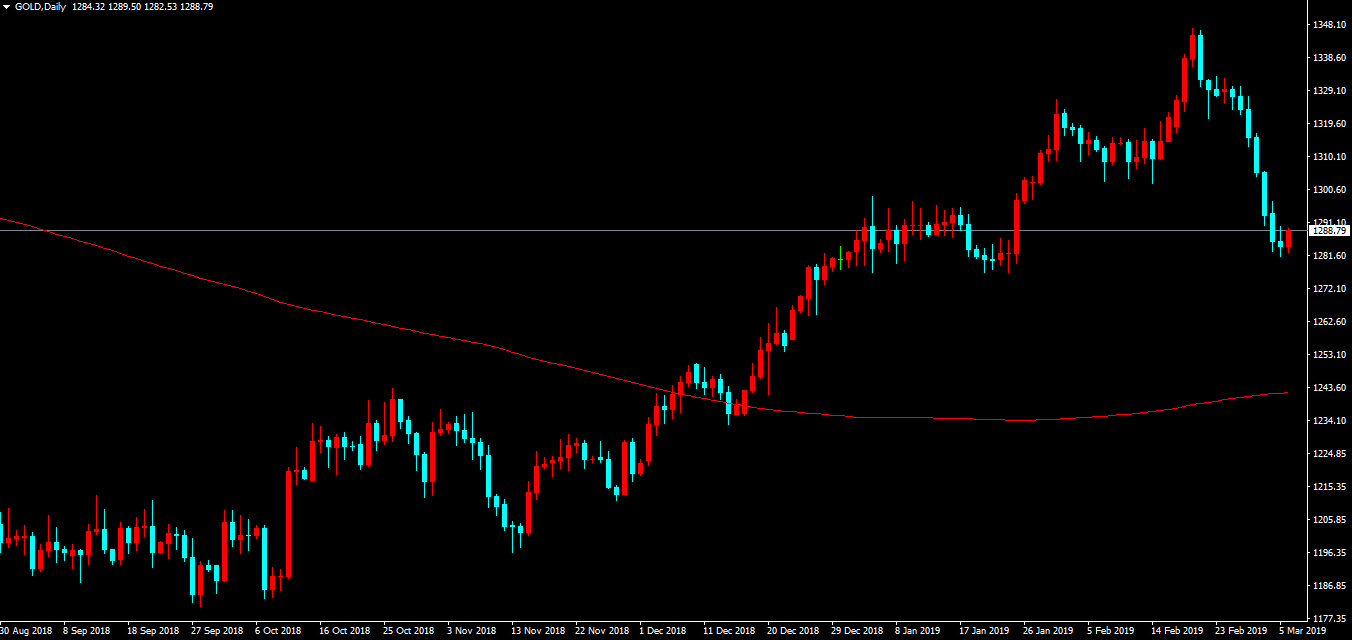1352x640 pixels.
Task: Click the 14 Feb 2019 date label
Action: 1177,631
